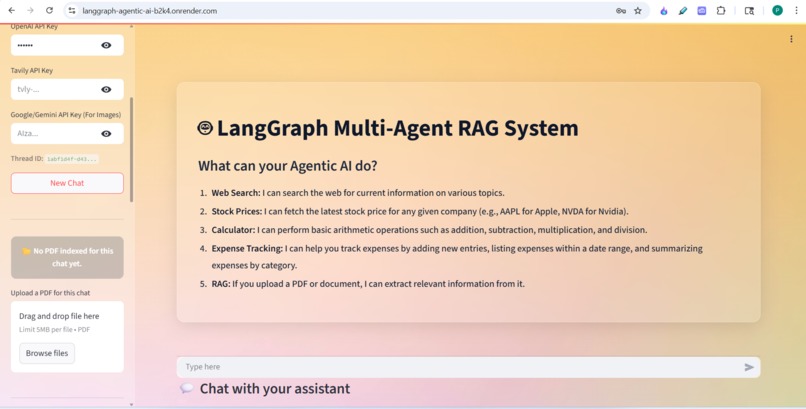
Task: Go back using the browser back arrow
Action: pos(11,10)
